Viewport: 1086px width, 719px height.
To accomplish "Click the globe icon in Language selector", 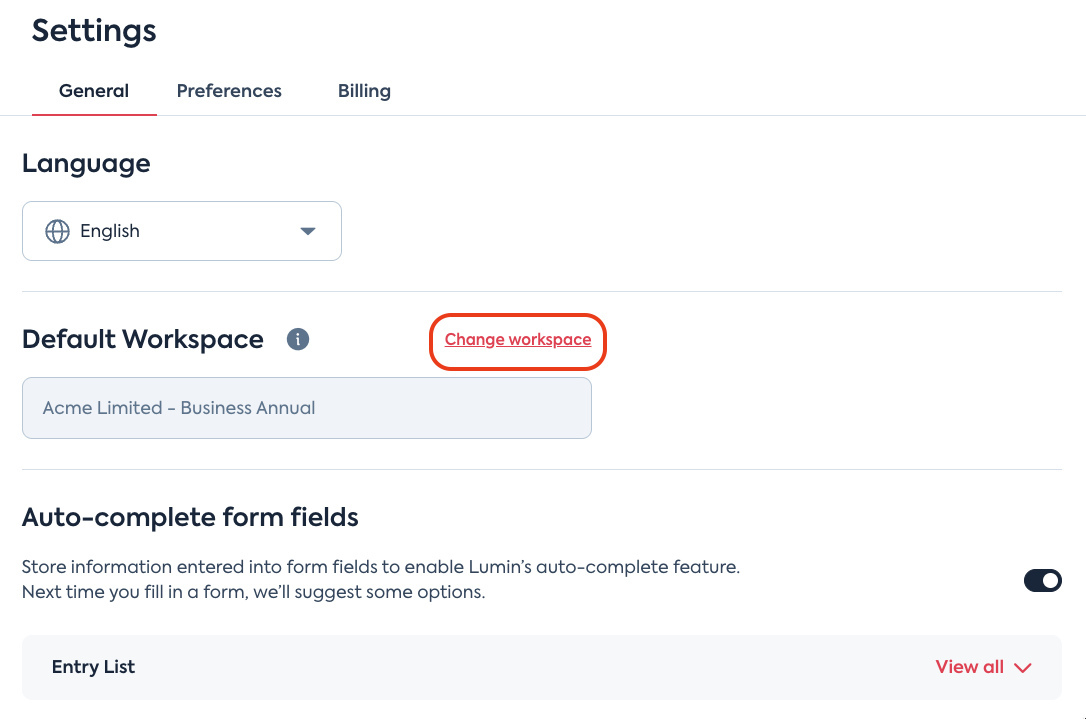I will point(58,231).
